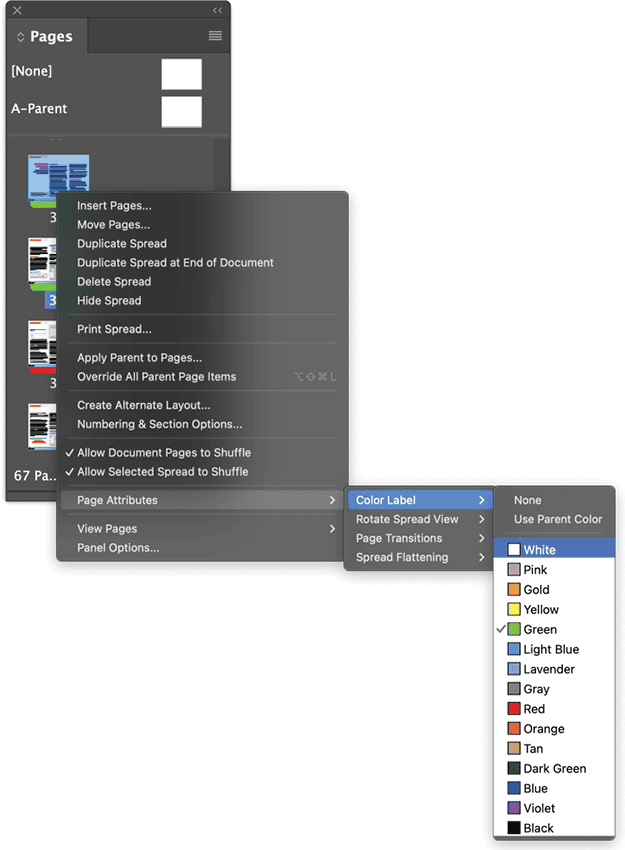Viewport: 625px width, 850px height.
Task: Close the Pages panel with X icon
Action: coord(17,10)
